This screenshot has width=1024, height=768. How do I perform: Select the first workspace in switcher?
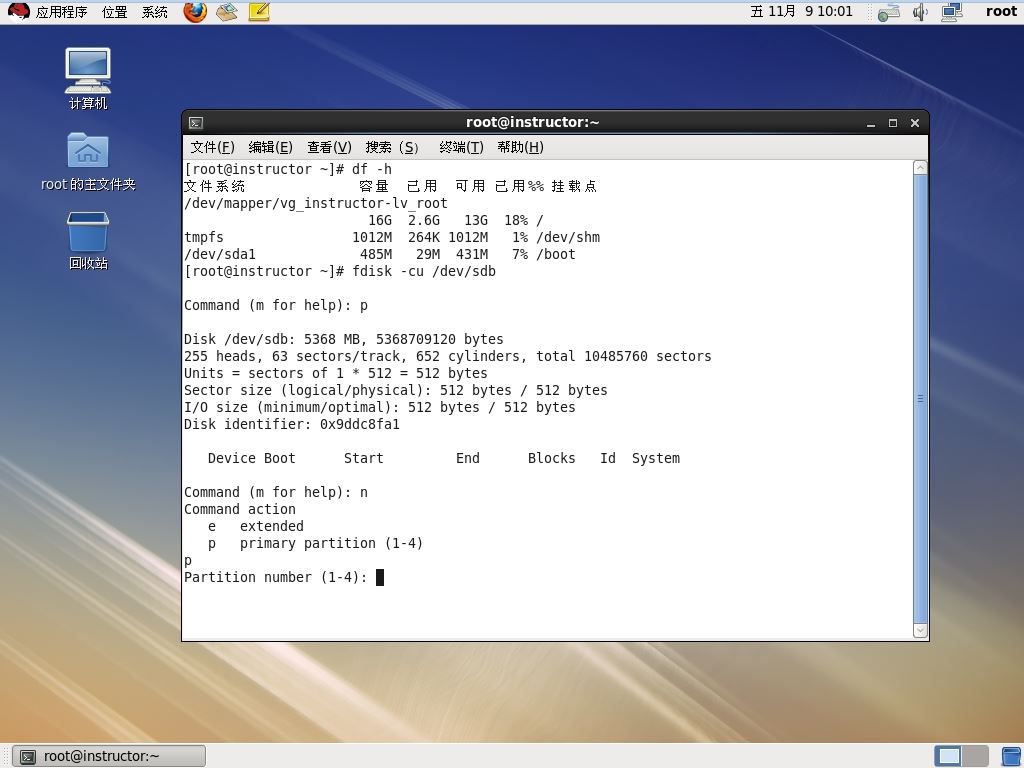point(949,756)
